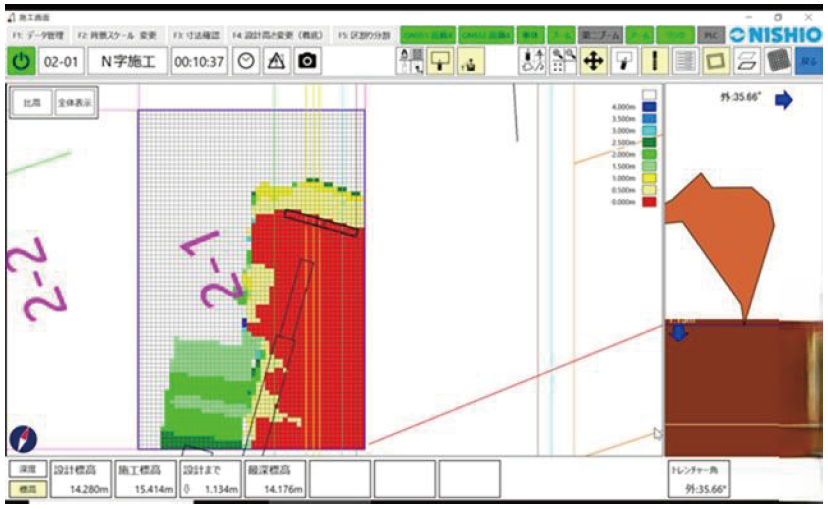
Task: Click the stacked layers parallelogram icon
Action: tap(746, 61)
